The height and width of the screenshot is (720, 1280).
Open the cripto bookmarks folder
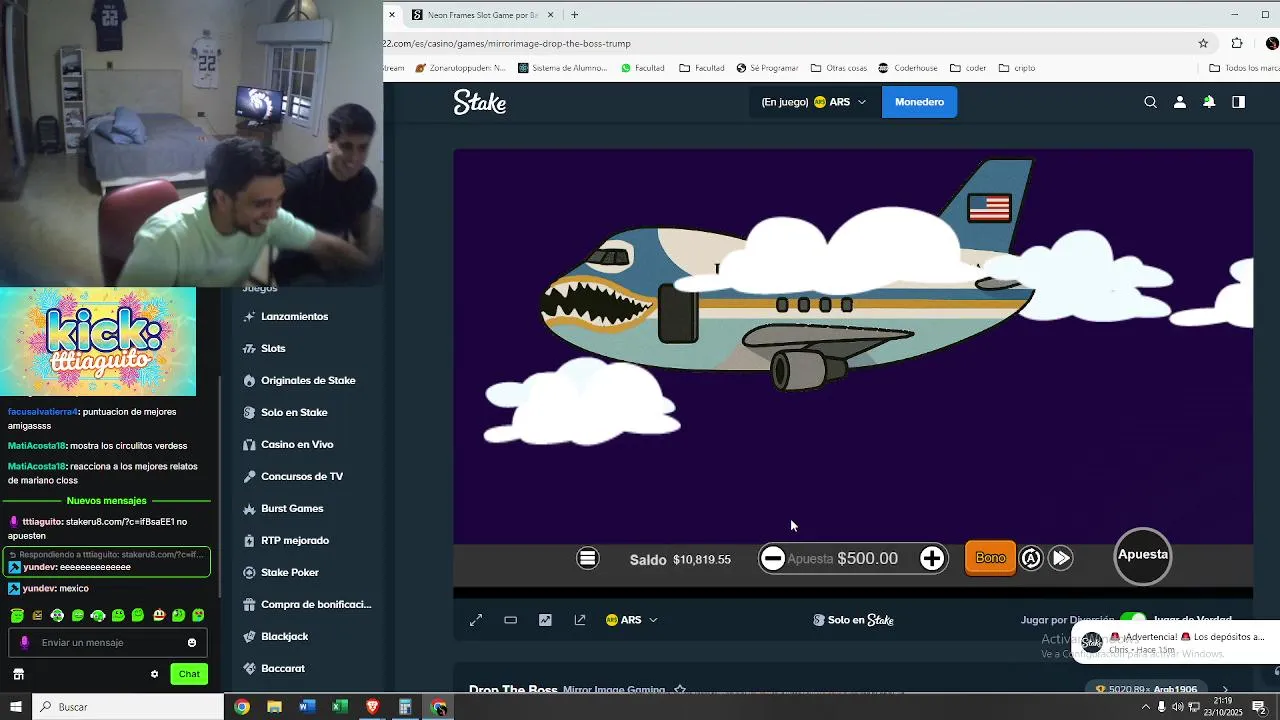point(1018,68)
